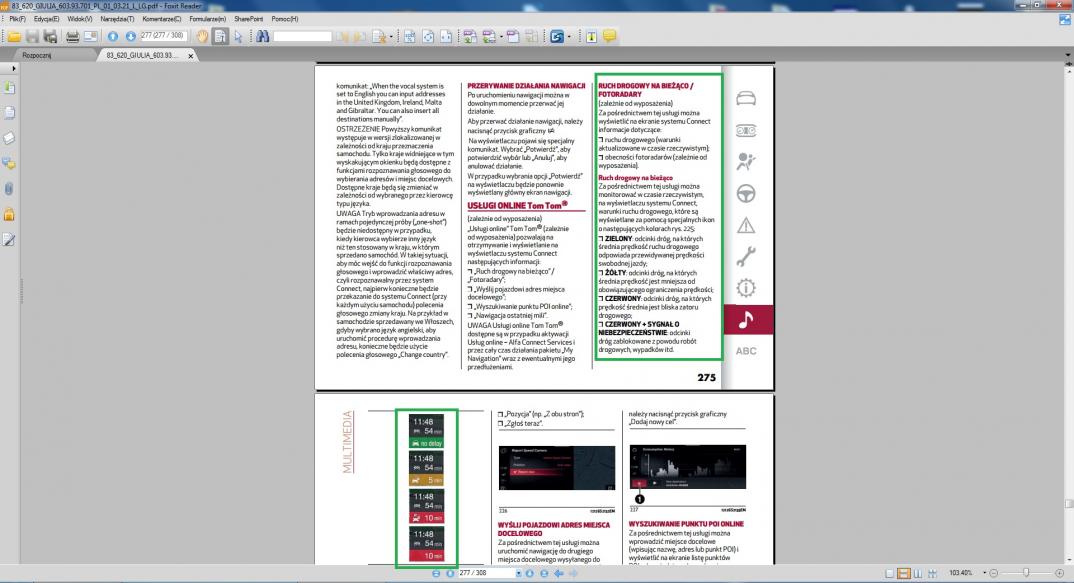The width and height of the screenshot is (1074, 583).
Task: Open the Komentarze(C) menu
Action: coord(162,19)
